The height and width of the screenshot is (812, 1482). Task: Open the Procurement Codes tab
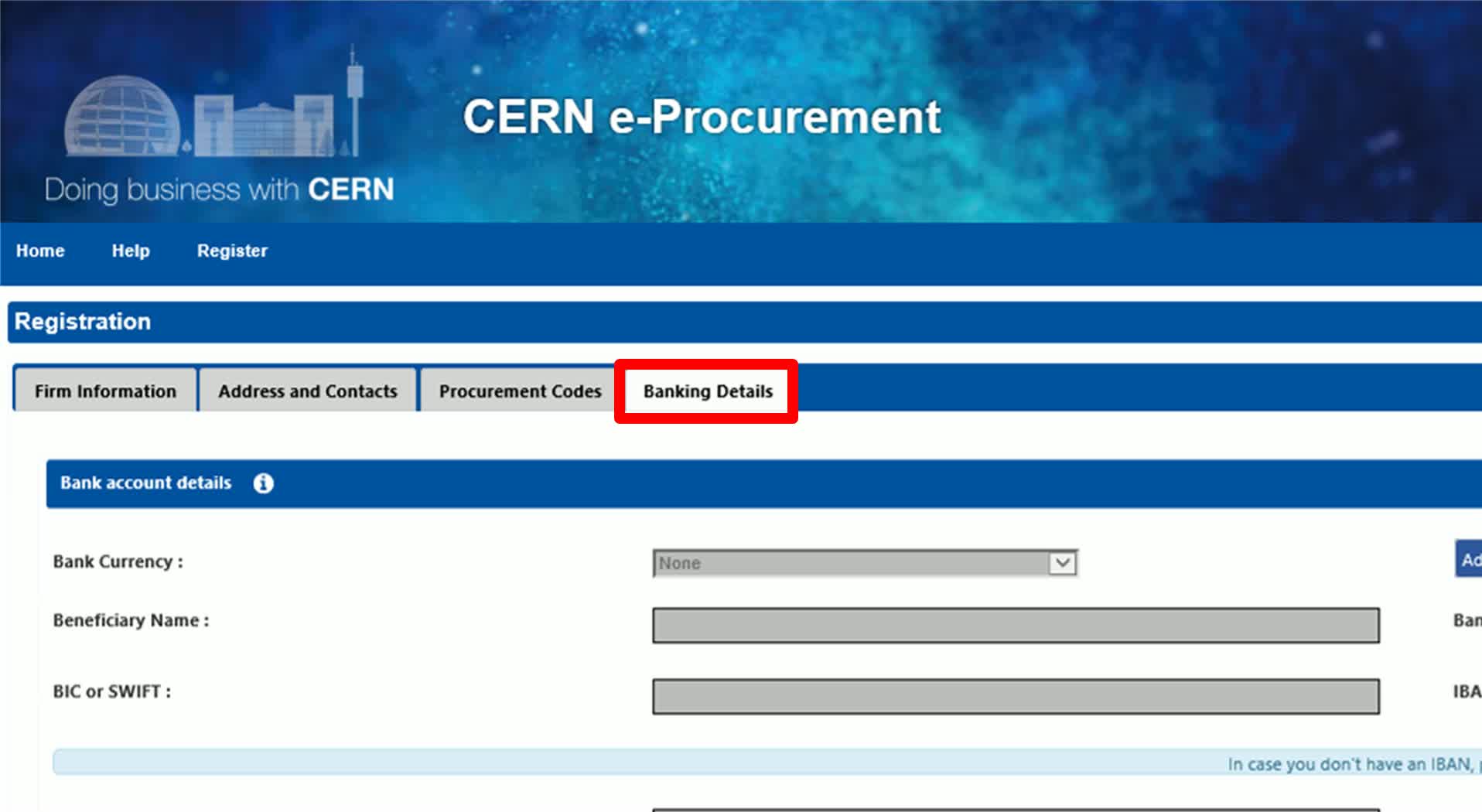[520, 391]
